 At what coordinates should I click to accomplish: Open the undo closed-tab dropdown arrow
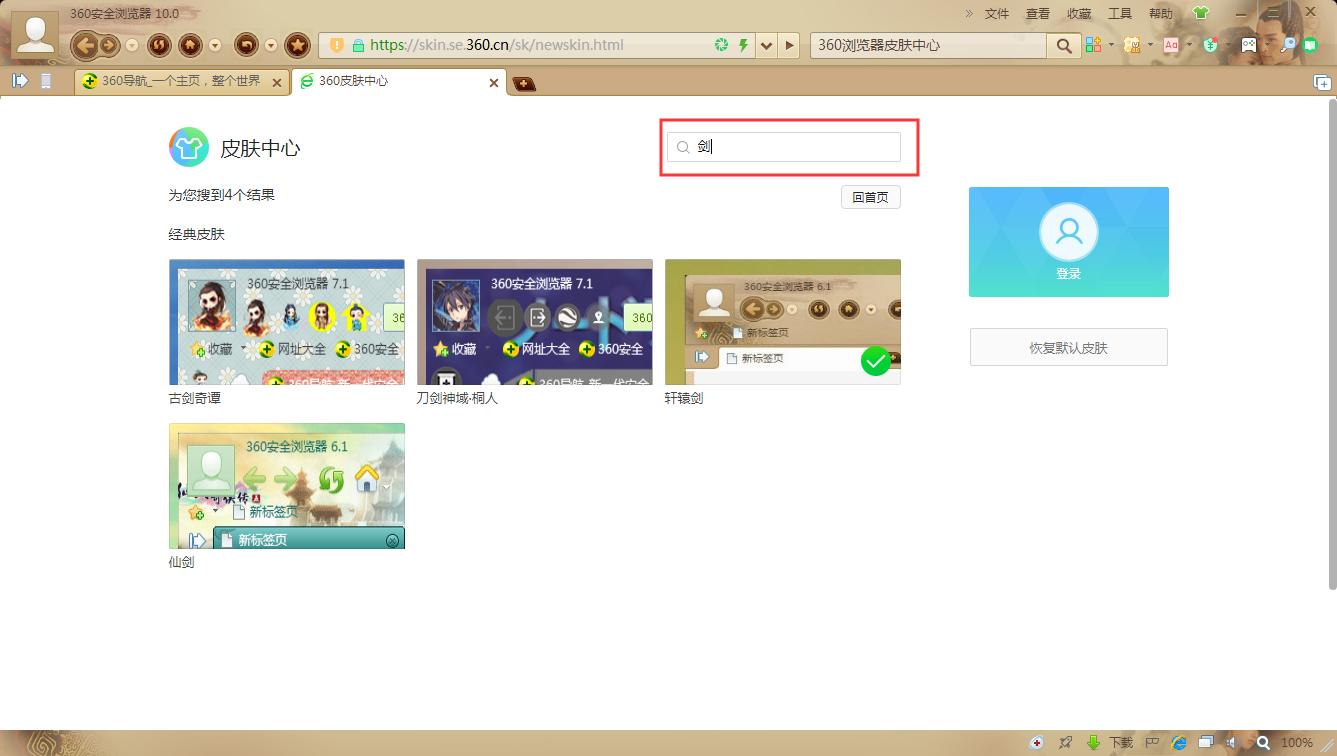[270, 45]
